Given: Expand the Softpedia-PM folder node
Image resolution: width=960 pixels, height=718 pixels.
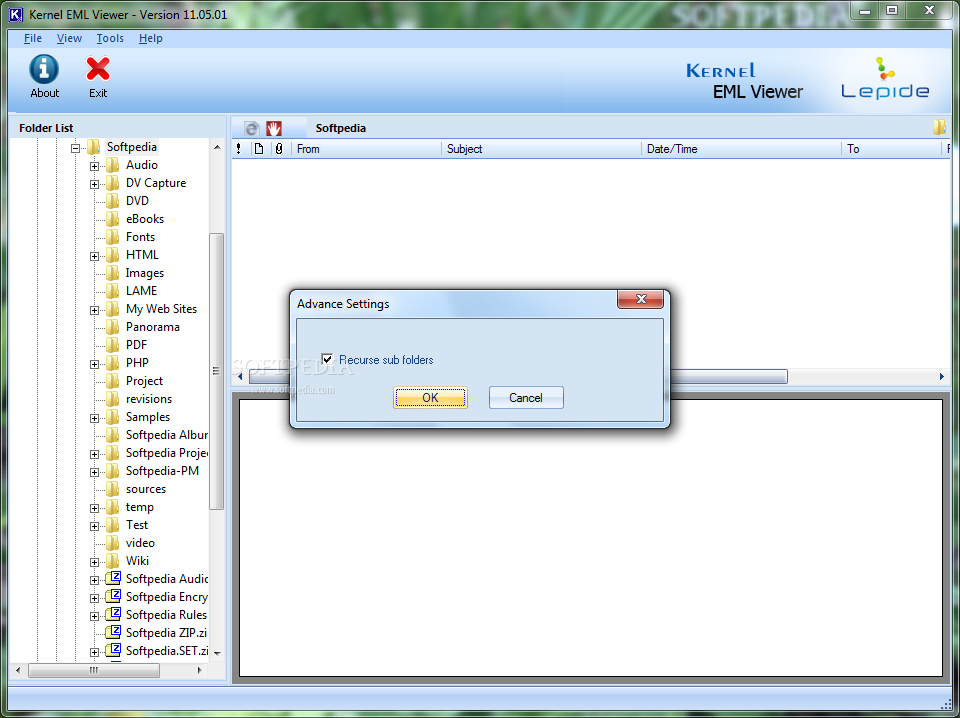Looking at the screenshot, I should coord(94,472).
